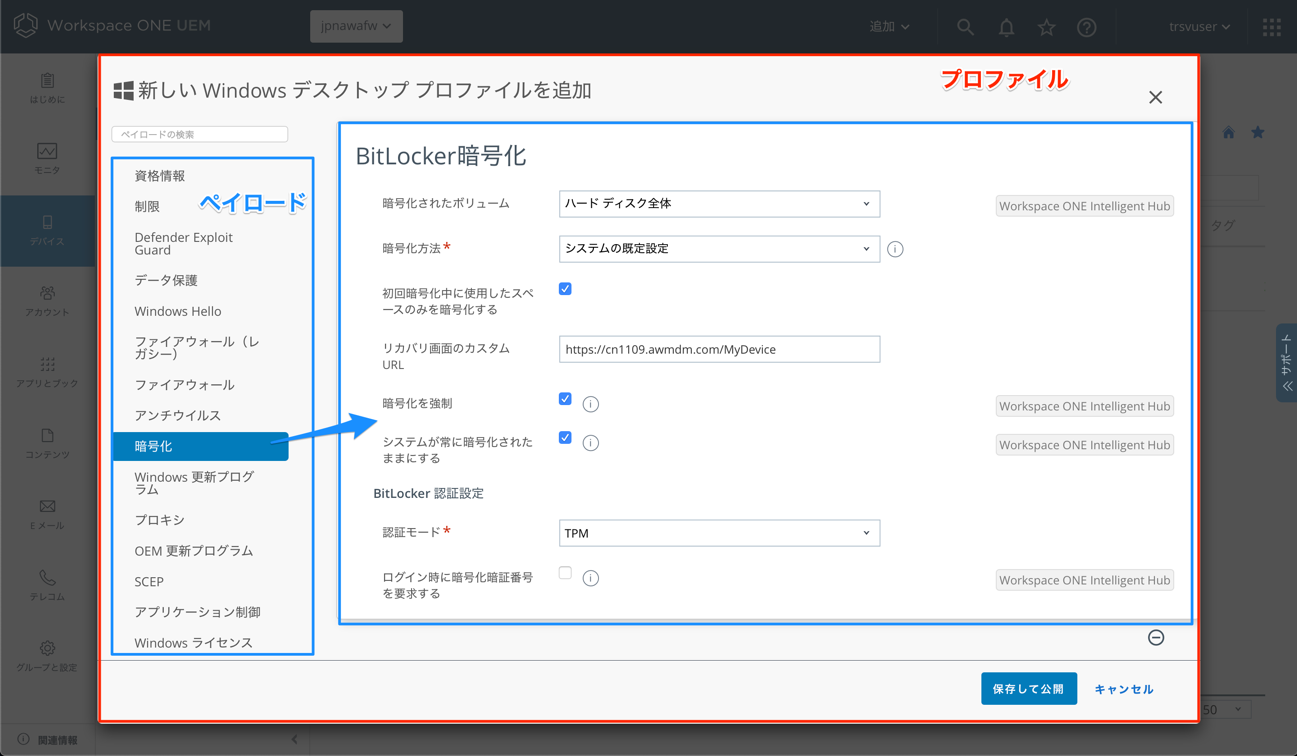Screen dimensions: 1297x756
Task: Click info icon for システムが常に暗号化
Action: pyautogui.click(x=591, y=443)
